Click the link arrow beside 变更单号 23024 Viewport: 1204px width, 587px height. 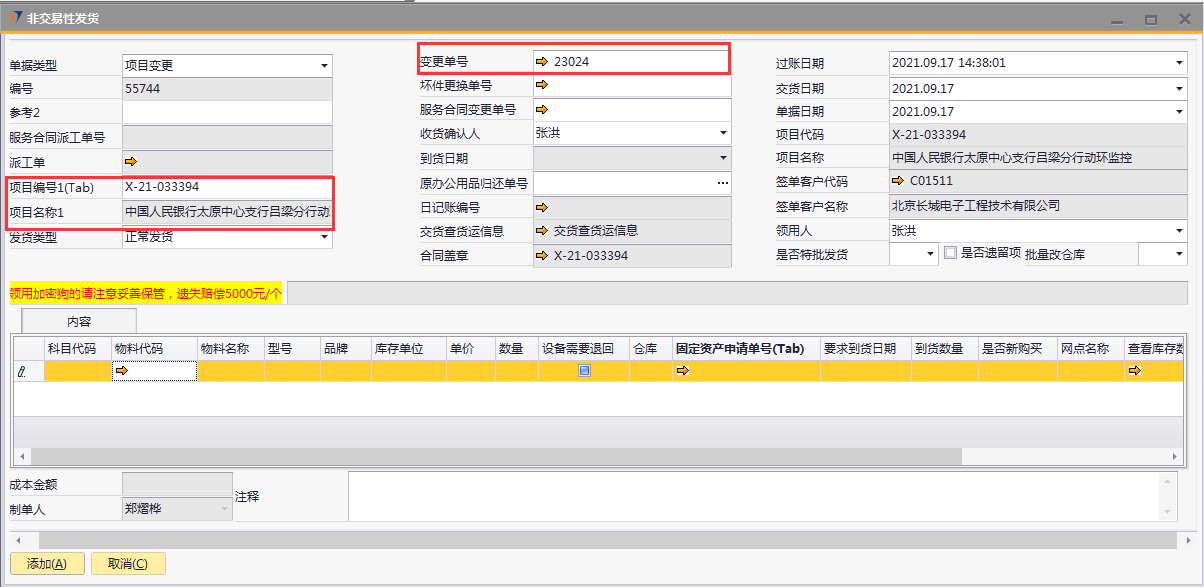542,62
